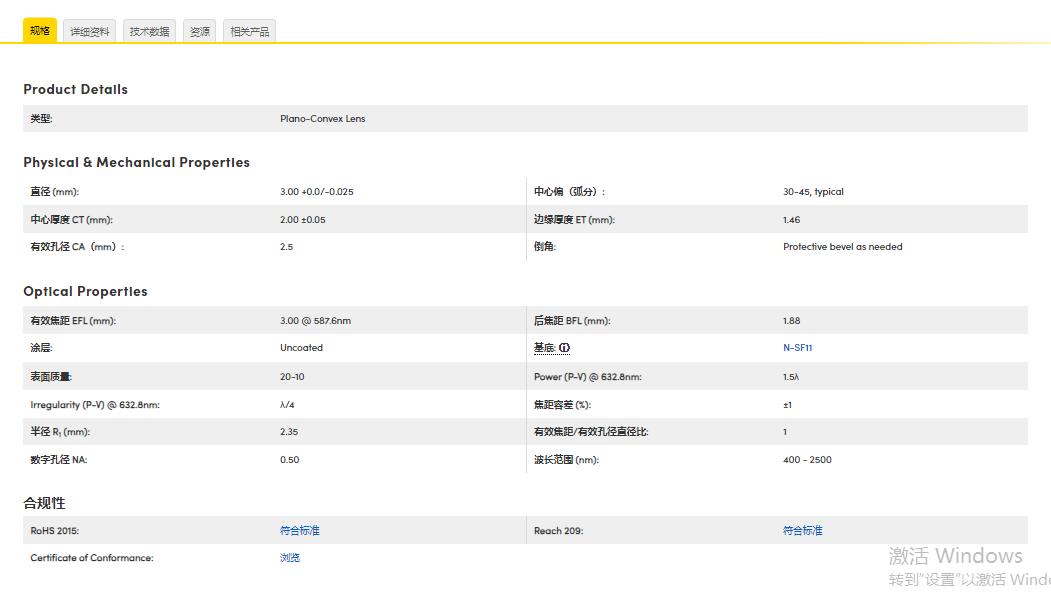Go to the 资源 tab
Viewport: 1051px width, 602px height.
pos(199,31)
